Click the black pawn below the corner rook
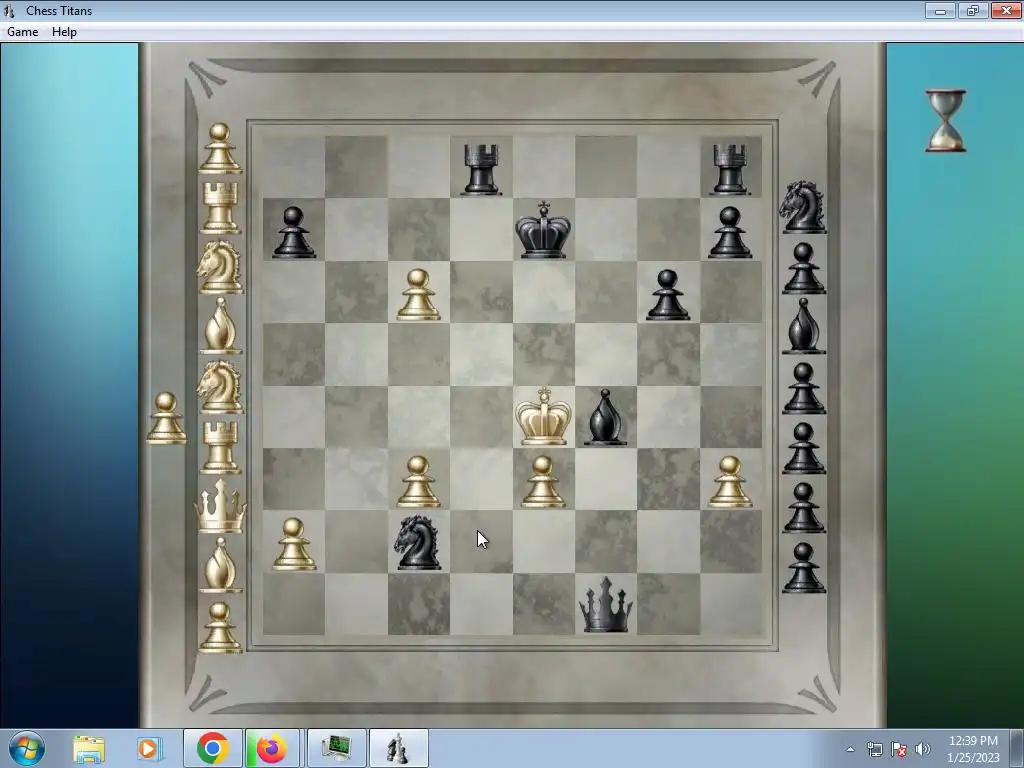Viewport: 1024px width, 768px height. (x=730, y=232)
